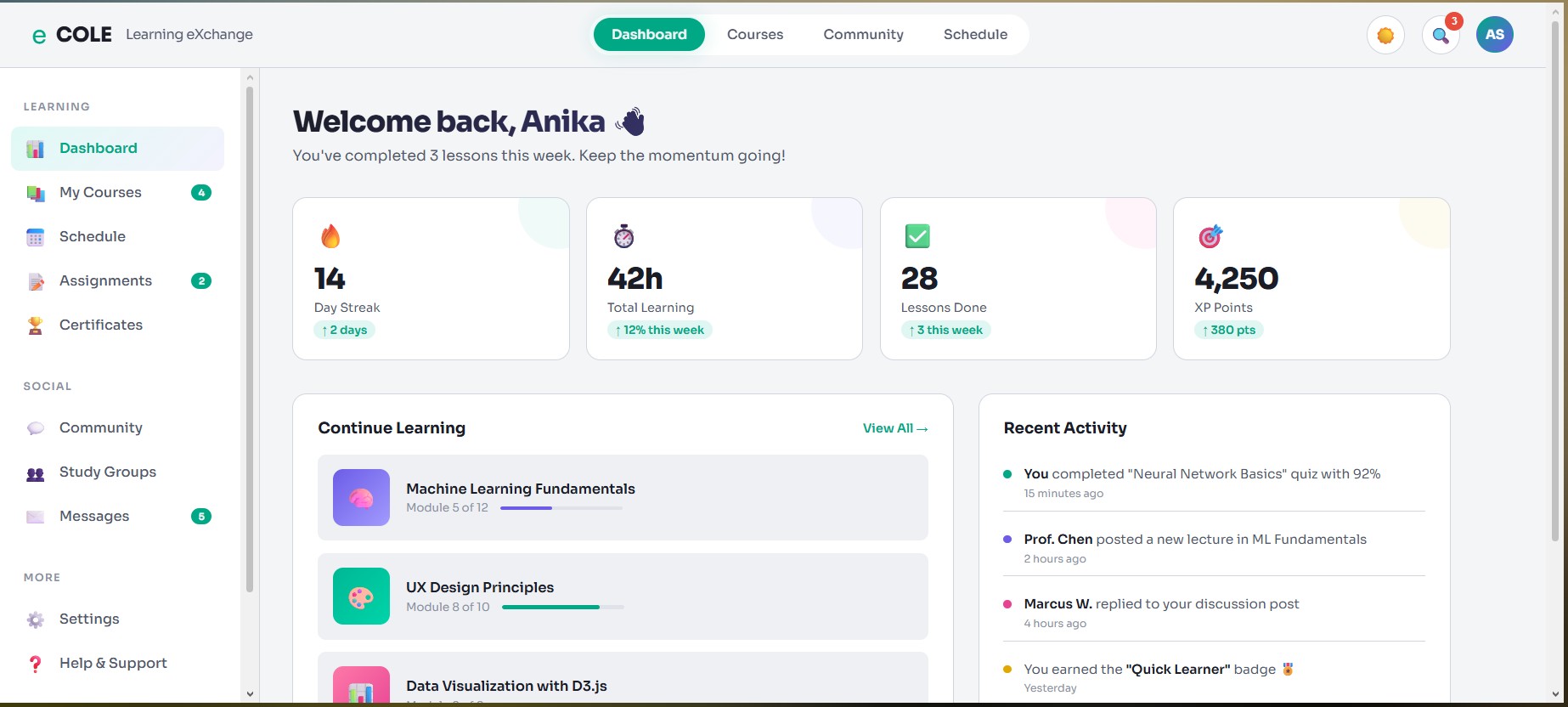Click the UX Design progress bar
Viewport: 1568px width, 707px height.
coord(563,608)
